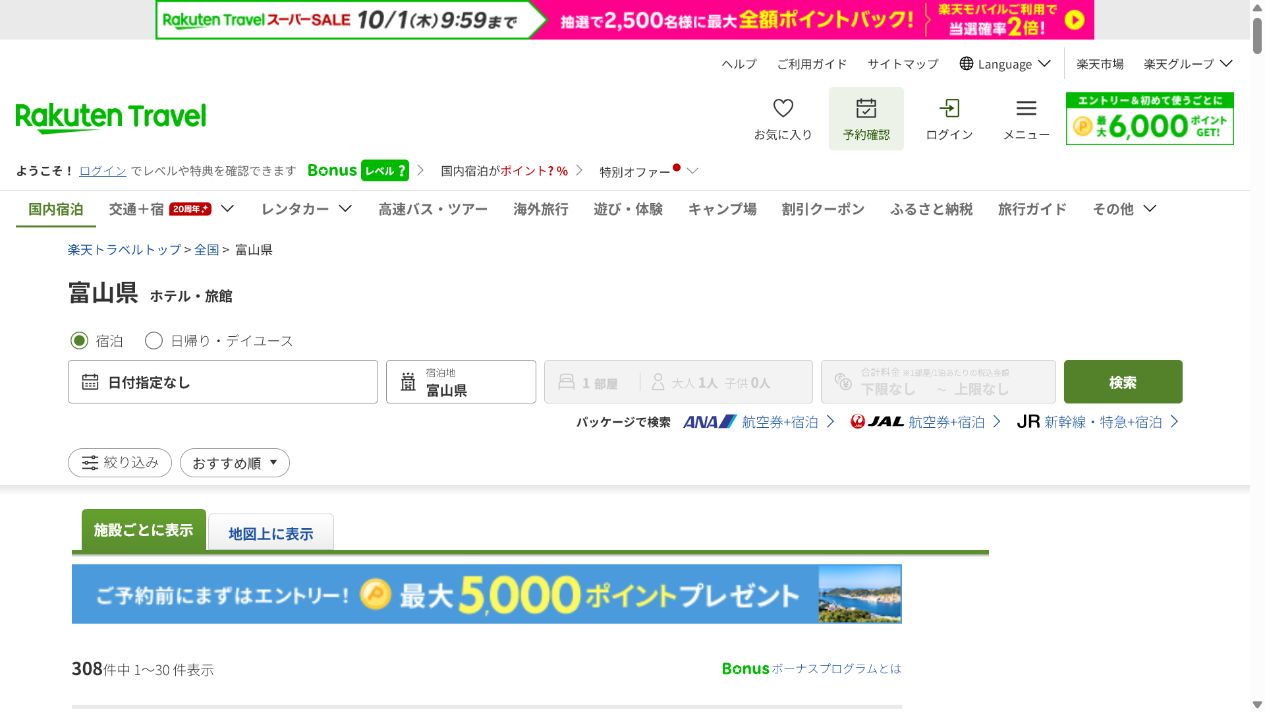Click the filter sliders icon
Screen dimensions: 1265x712
point(90,463)
